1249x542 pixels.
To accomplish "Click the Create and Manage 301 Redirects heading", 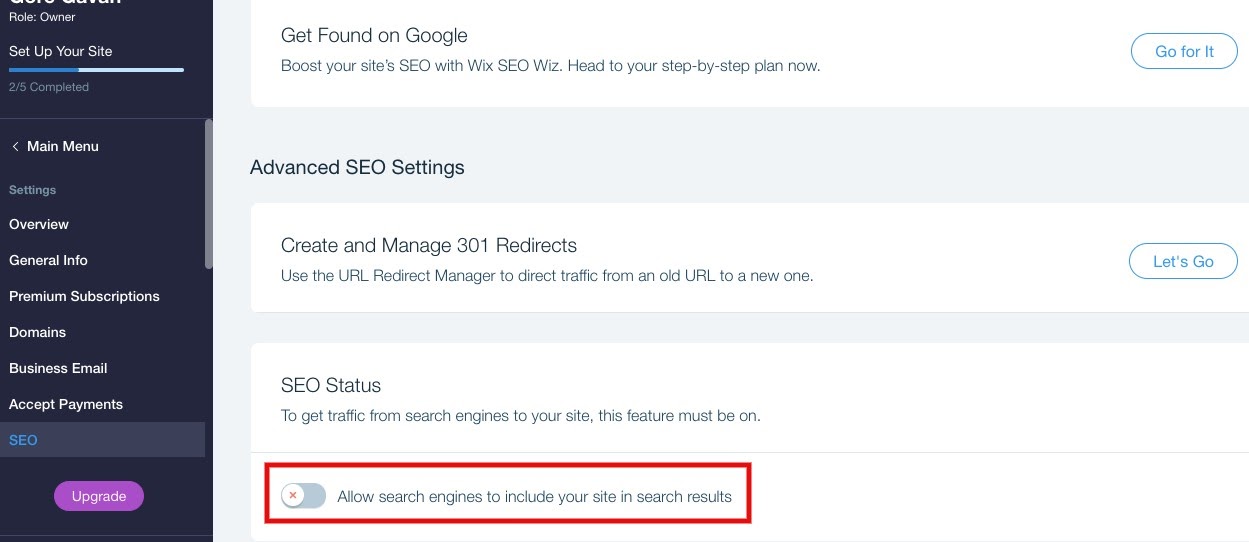I will (x=428, y=245).
